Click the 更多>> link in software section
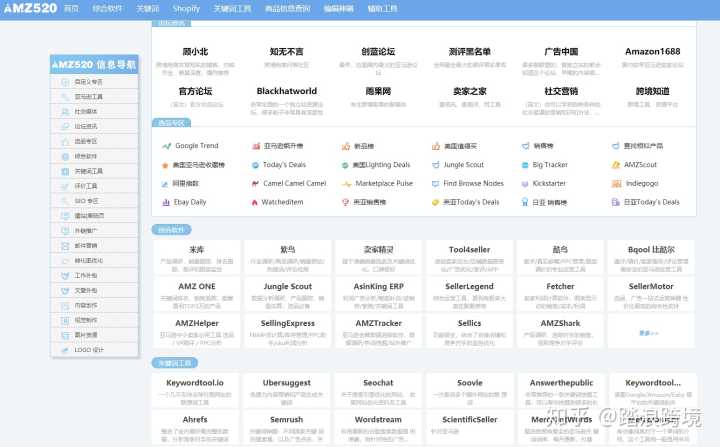 [x=649, y=333]
